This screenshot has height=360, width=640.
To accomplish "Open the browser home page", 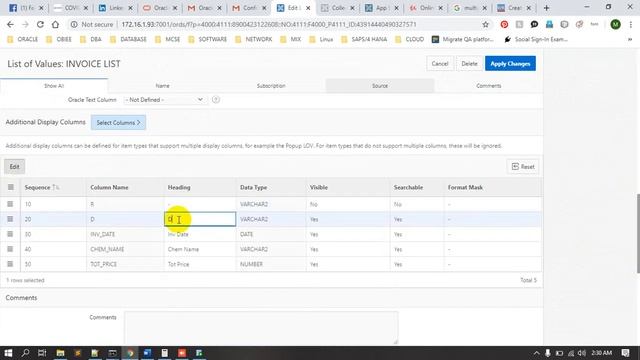I will point(55,24).
